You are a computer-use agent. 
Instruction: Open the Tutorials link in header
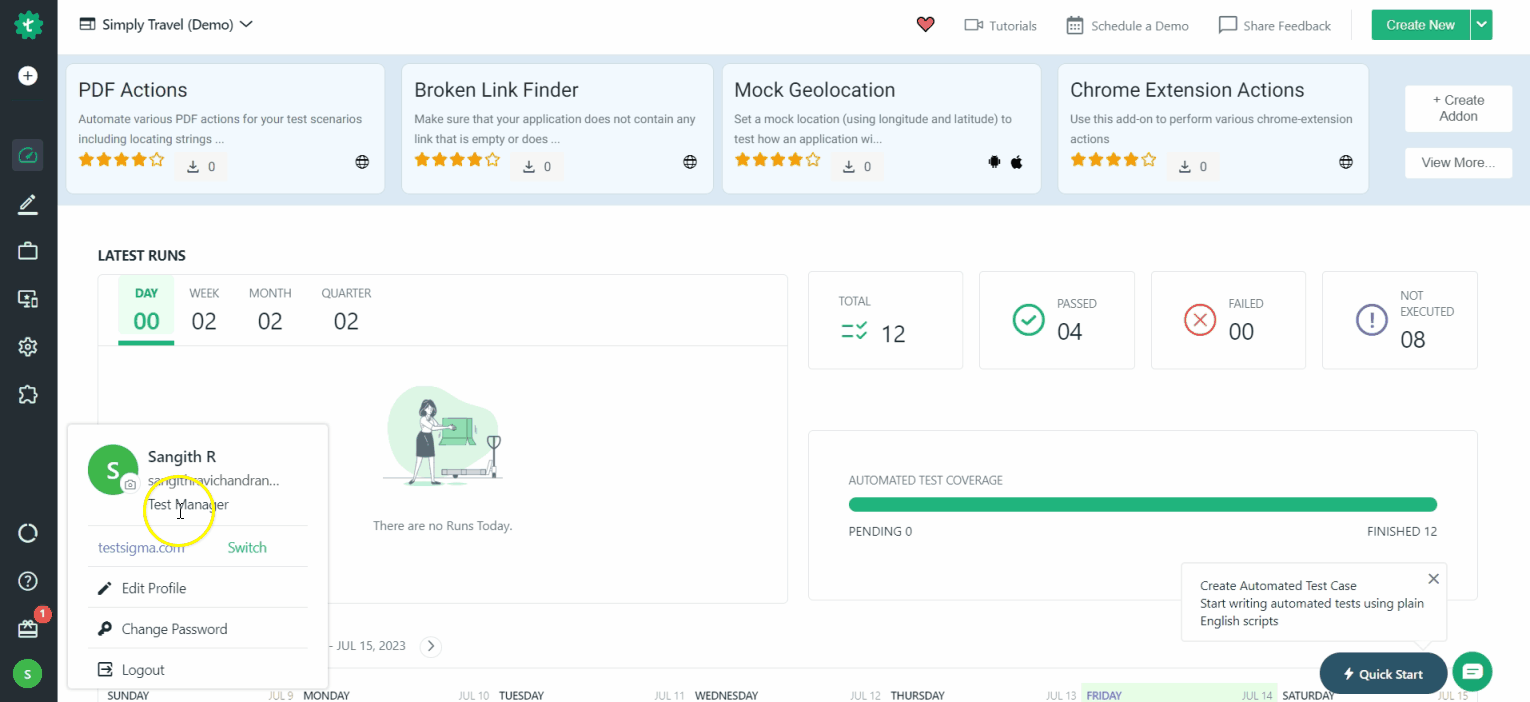1000,25
